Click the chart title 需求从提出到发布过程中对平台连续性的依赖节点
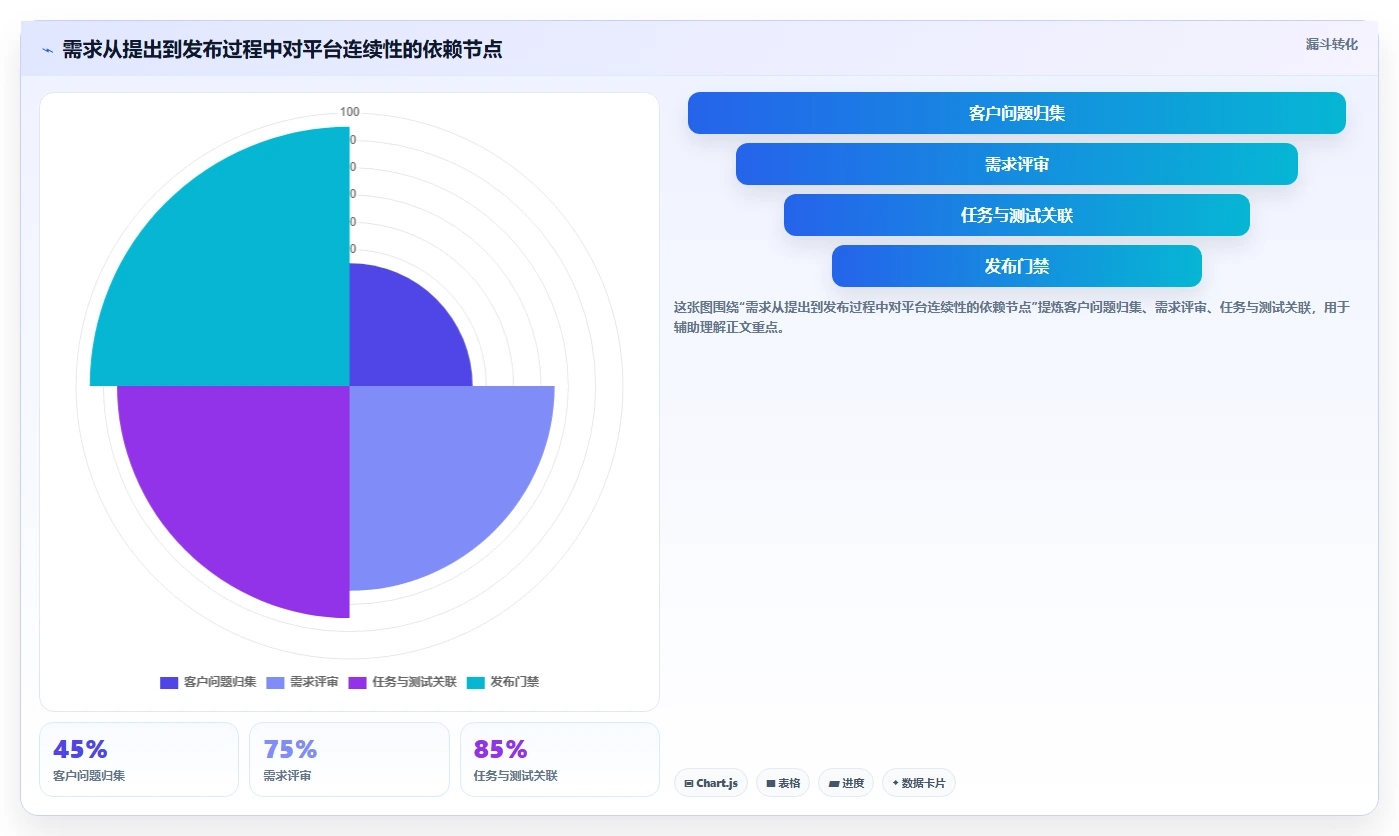The width and height of the screenshot is (1399, 836). coord(282,49)
